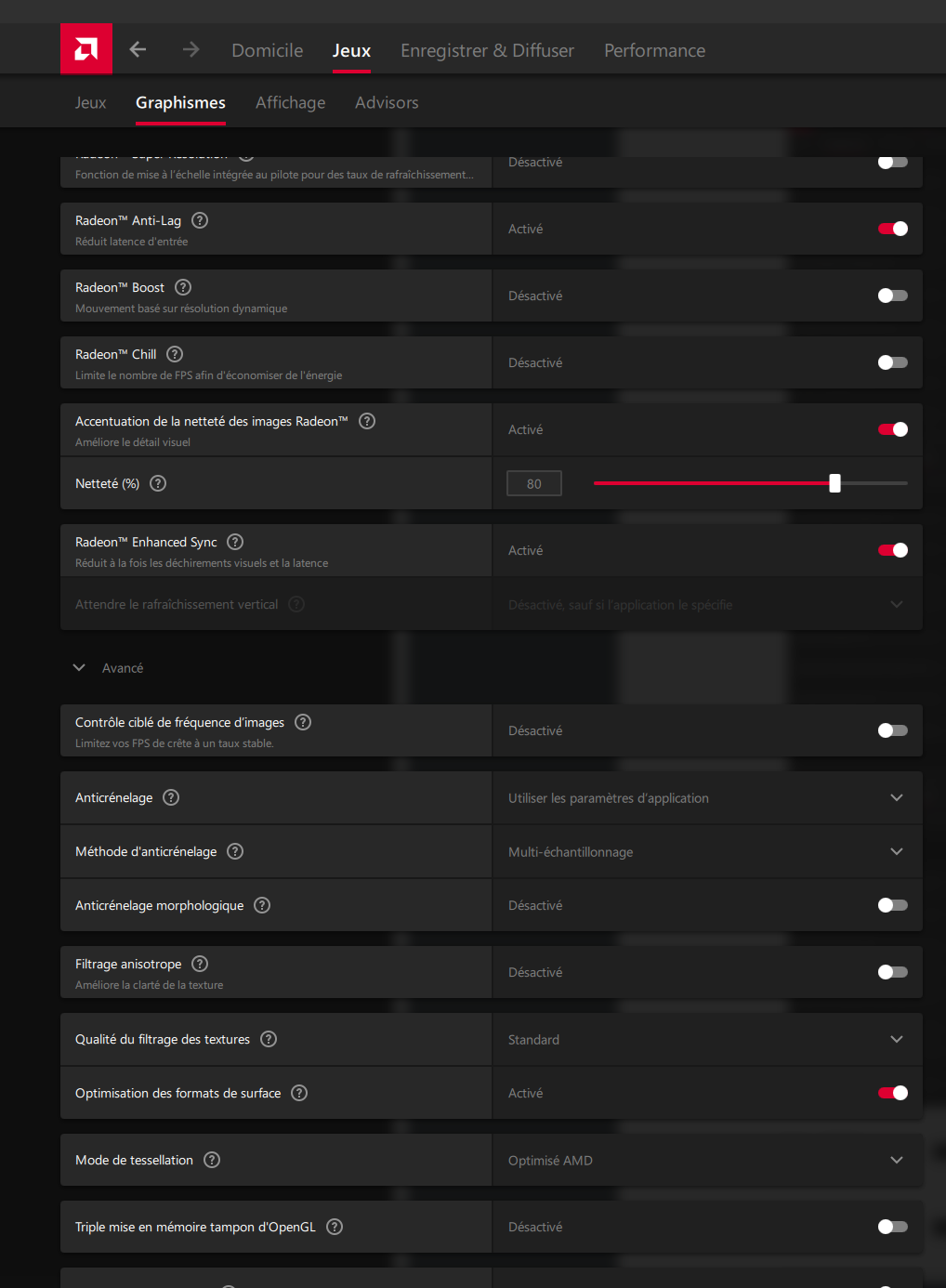Turn off Radeon Enhanced Sync toggle

pyautogui.click(x=893, y=550)
